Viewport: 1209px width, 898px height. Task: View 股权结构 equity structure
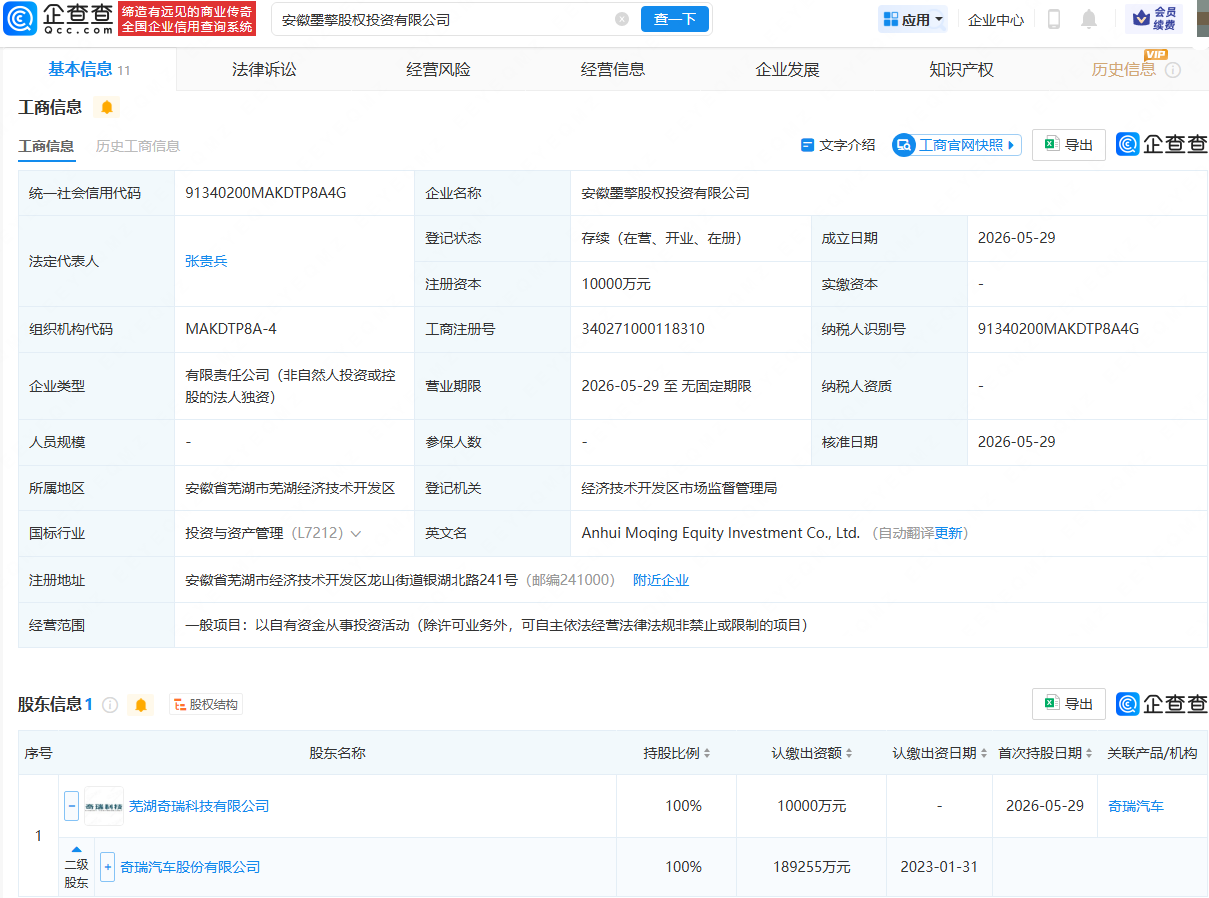tap(206, 705)
